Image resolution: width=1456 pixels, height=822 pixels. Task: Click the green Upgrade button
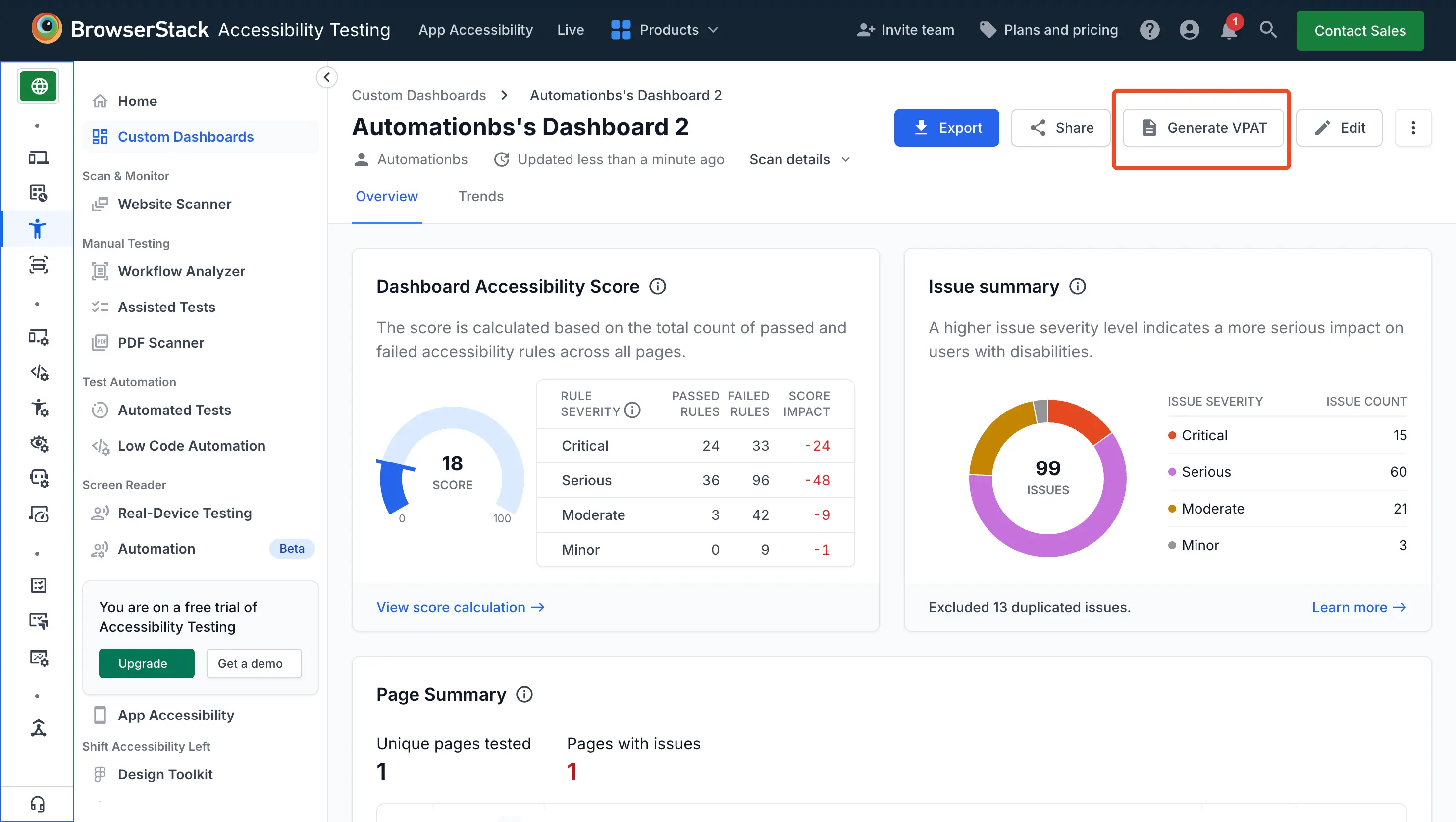(x=147, y=663)
